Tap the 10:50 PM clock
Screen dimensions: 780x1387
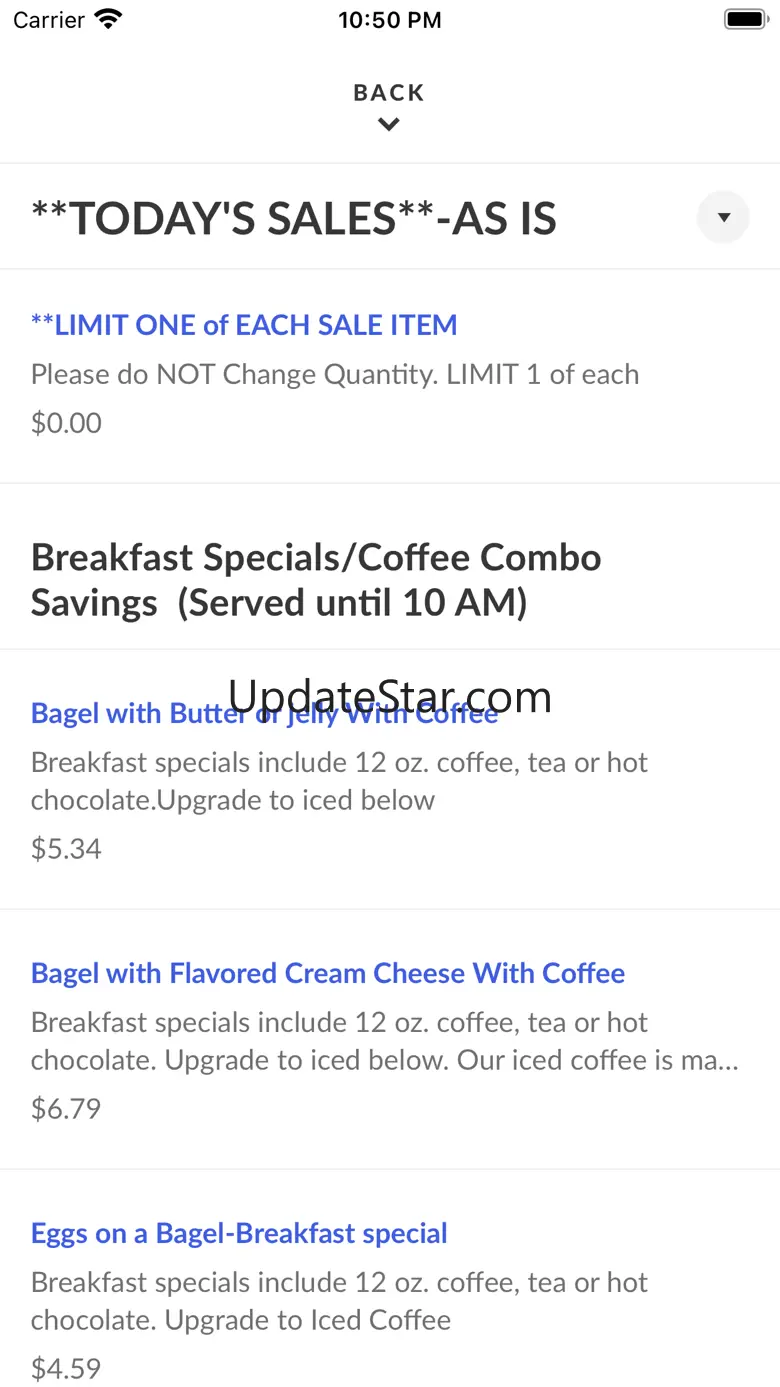tap(390, 20)
